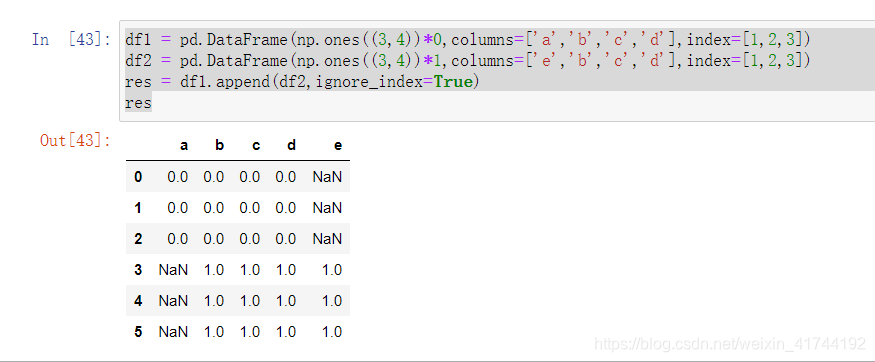Select column header 'e' in output table
Viewport: 875px width, 362px height.
[338, 146]
